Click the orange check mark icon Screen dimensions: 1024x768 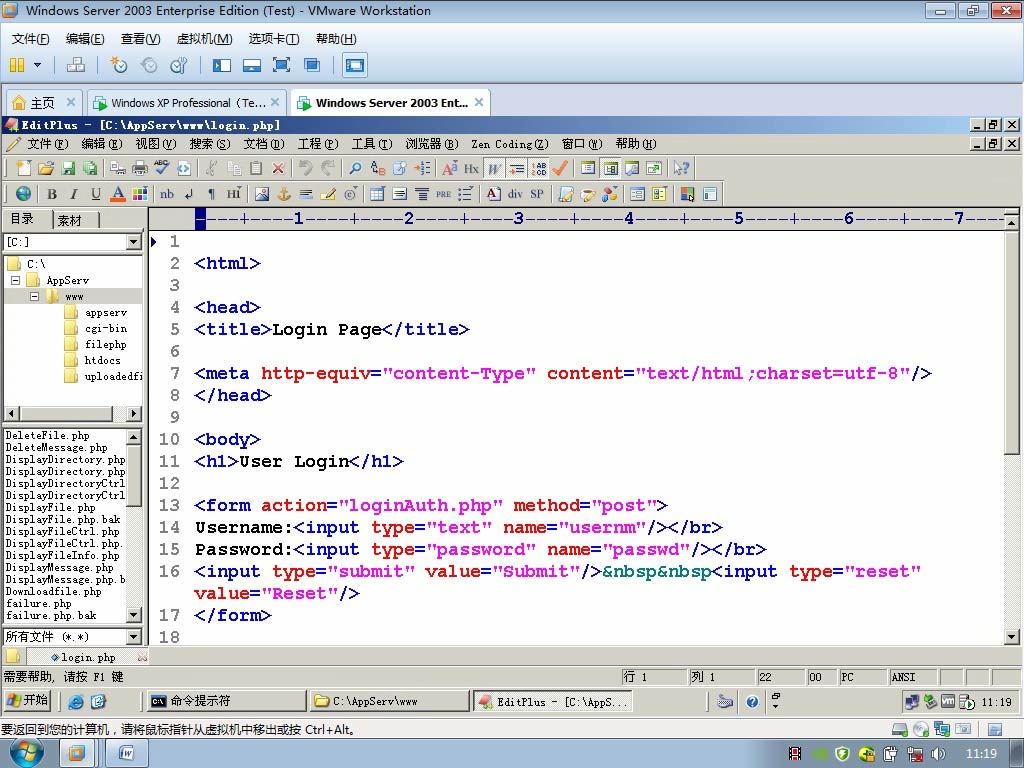tap(560, 168)
